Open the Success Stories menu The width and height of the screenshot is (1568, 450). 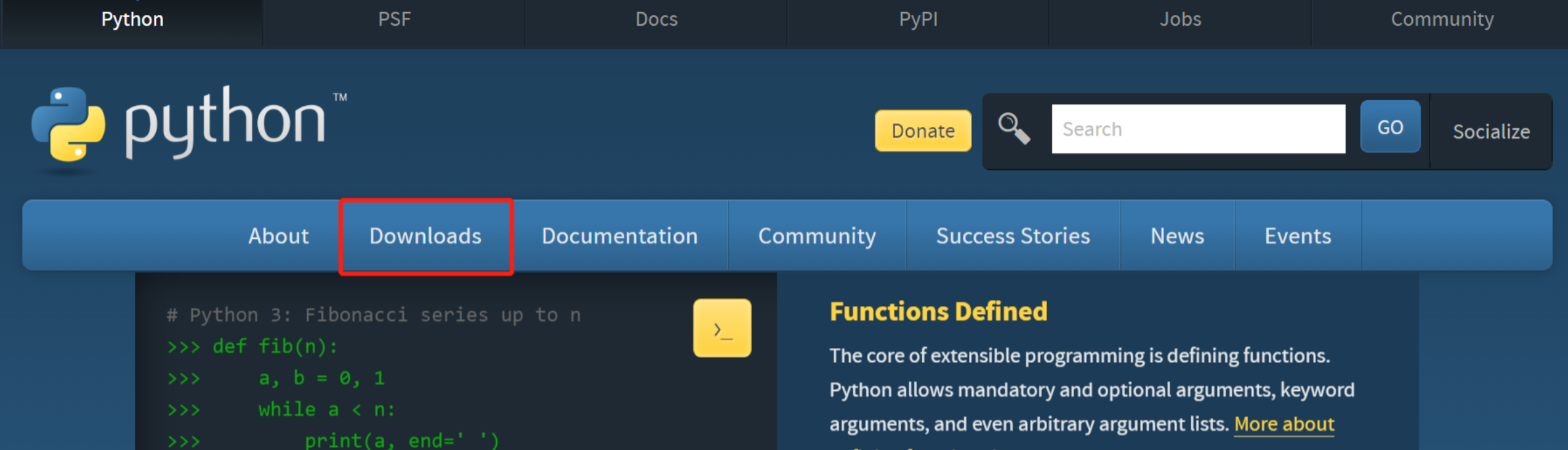[x=1013, y=236]
